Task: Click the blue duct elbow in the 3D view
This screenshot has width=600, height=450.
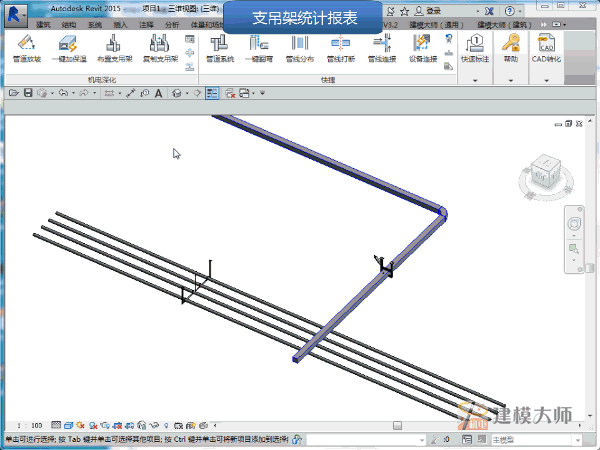Action: click(442, 212)
